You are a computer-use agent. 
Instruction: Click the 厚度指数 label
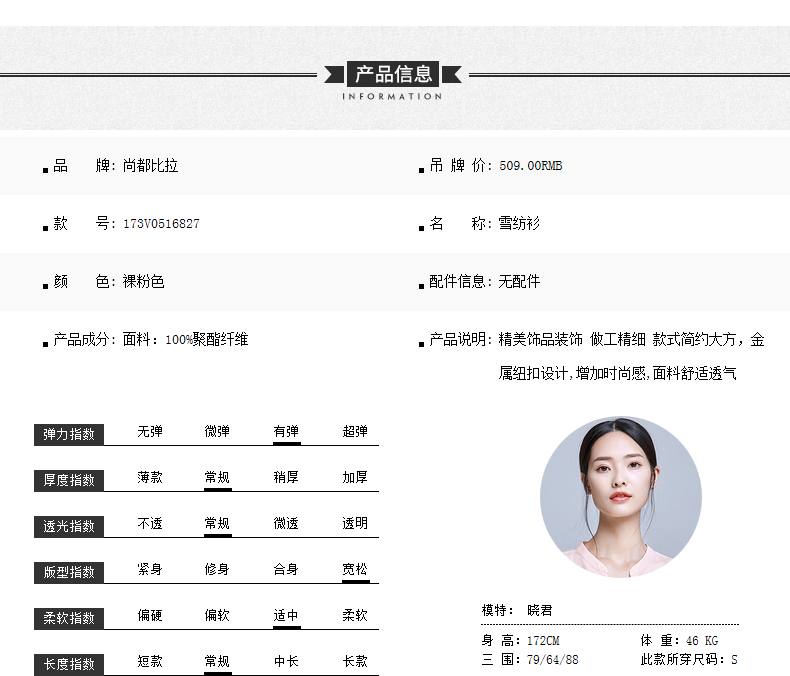click(x=69, y=481)
